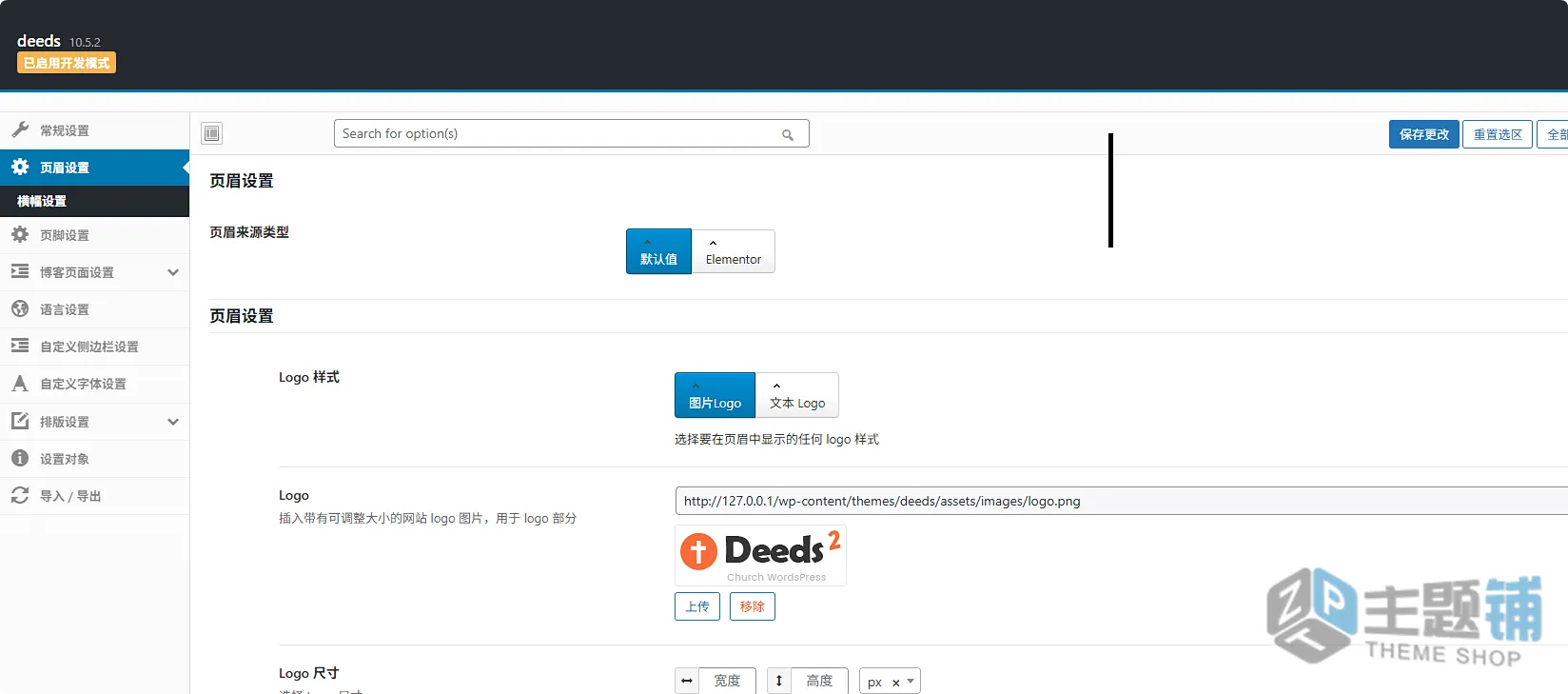Viewport: 1568px width, 694px height.
Task: Open 页脚设置 menu item
Action: (95, 235)
